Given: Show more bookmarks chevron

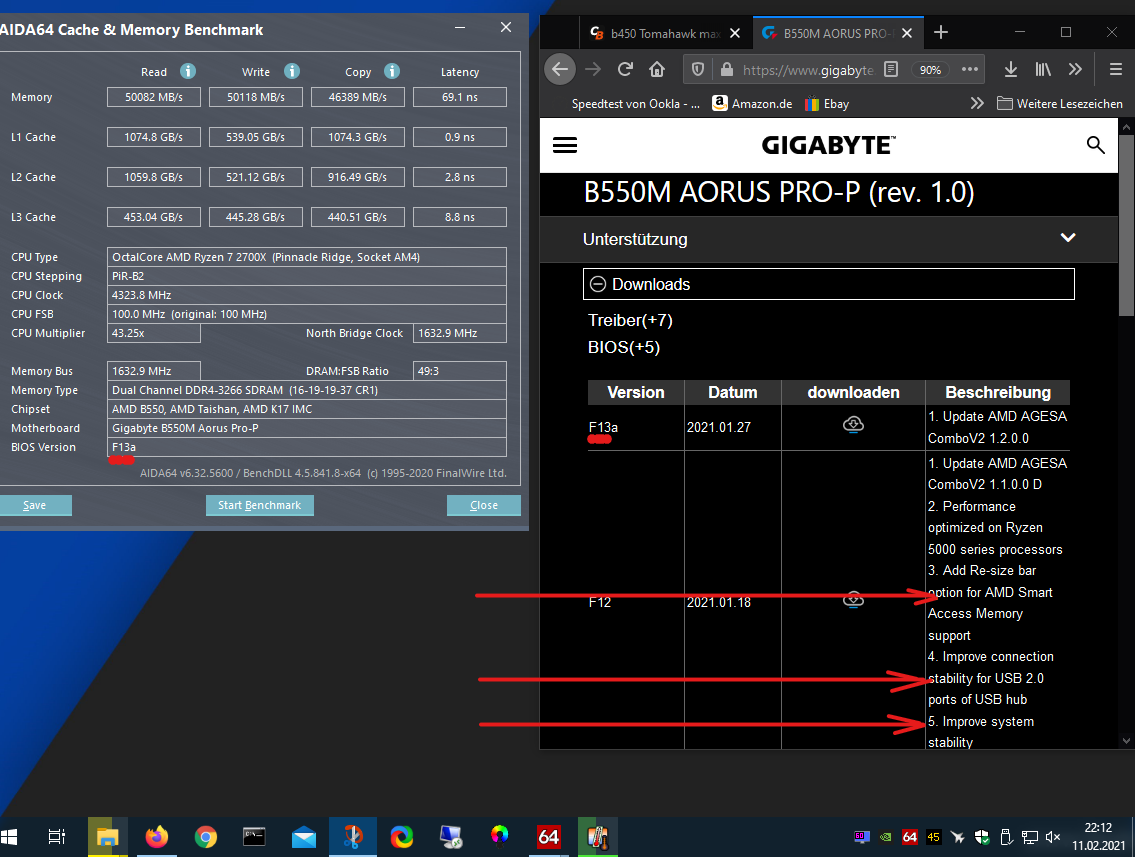Looking at the screenshot, I should click(977, 104).
